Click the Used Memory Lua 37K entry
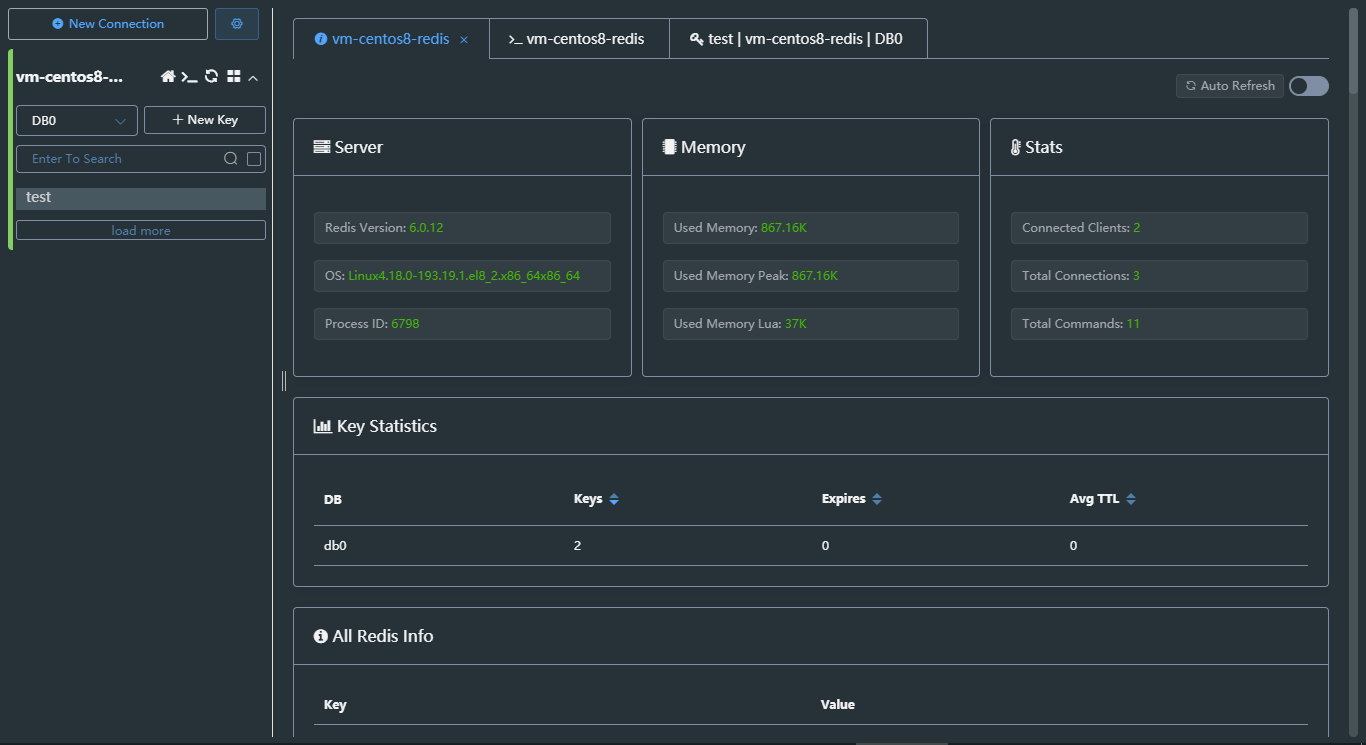Screen dimensions: 1366x745 811,324
